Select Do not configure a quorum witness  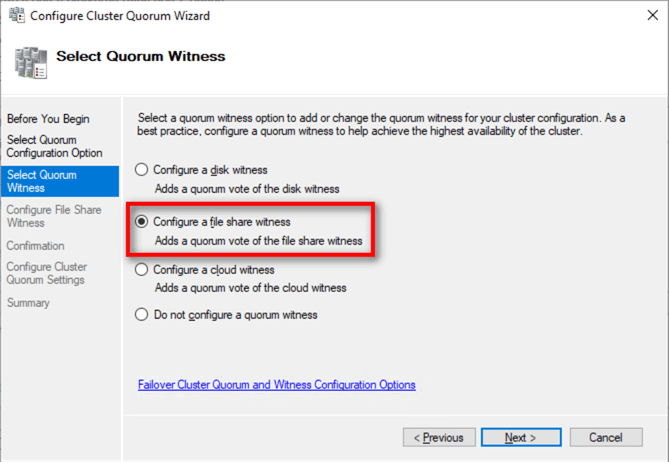point(142,315)
